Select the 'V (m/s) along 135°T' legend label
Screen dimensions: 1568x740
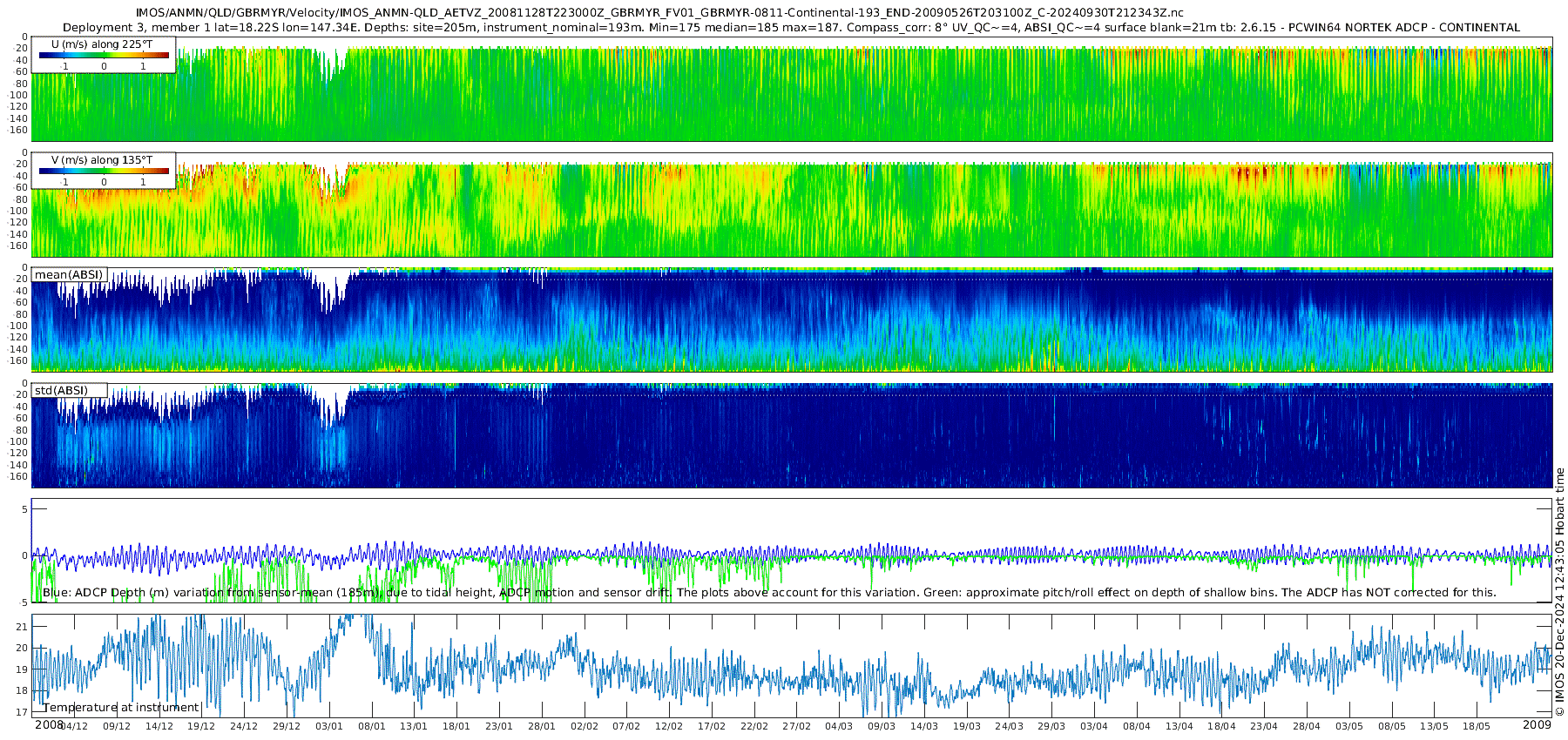point(102,160)
